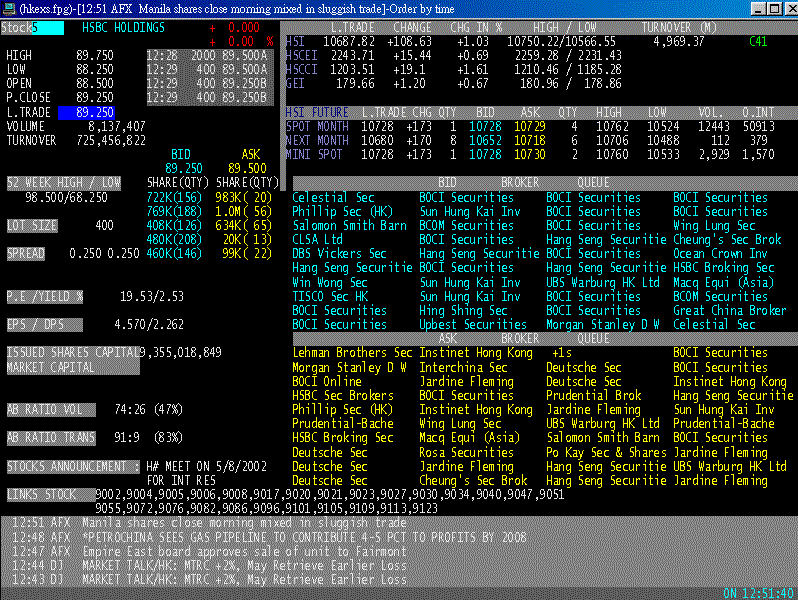The image size is (798, 600).
Task: Click the Stock code input field
Action: coord(48,28)
